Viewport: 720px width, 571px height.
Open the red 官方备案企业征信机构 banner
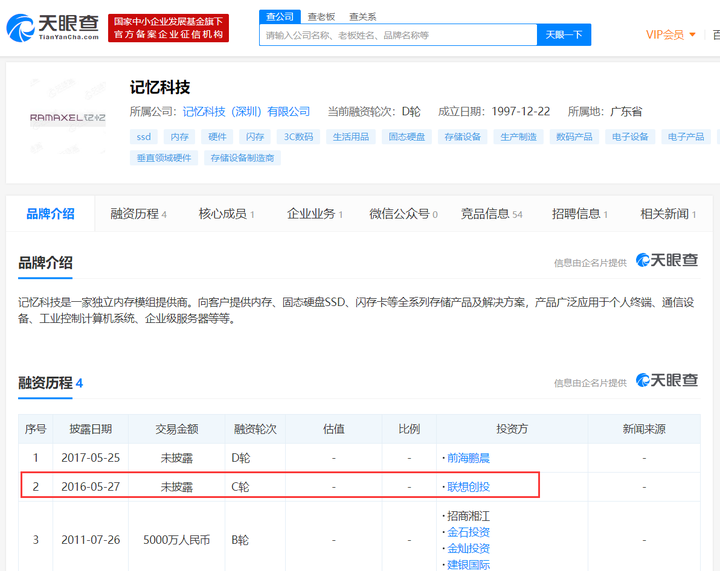click(x=169, y=28)
